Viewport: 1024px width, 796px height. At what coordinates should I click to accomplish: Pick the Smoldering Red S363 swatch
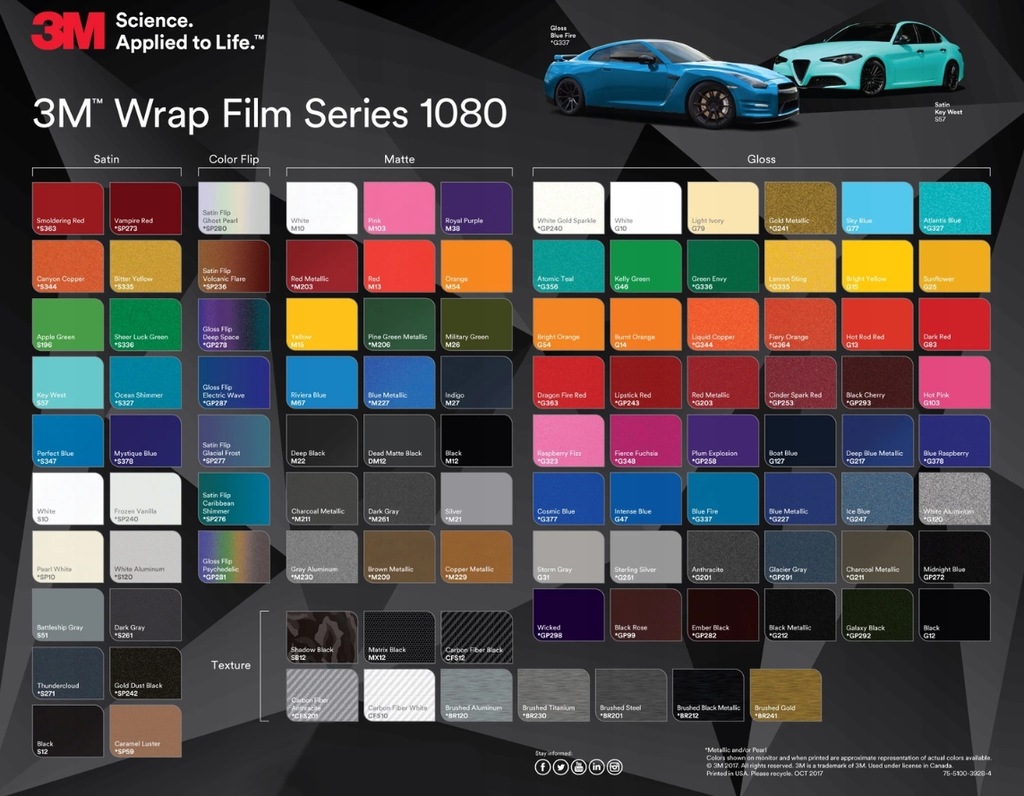coord(68,208)
